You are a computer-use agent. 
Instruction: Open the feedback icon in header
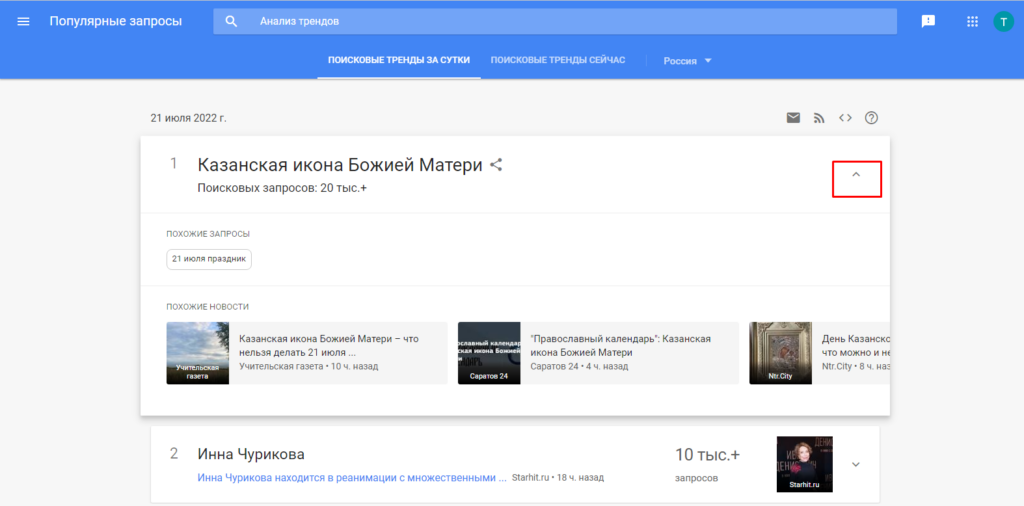[x=928, y=21]
